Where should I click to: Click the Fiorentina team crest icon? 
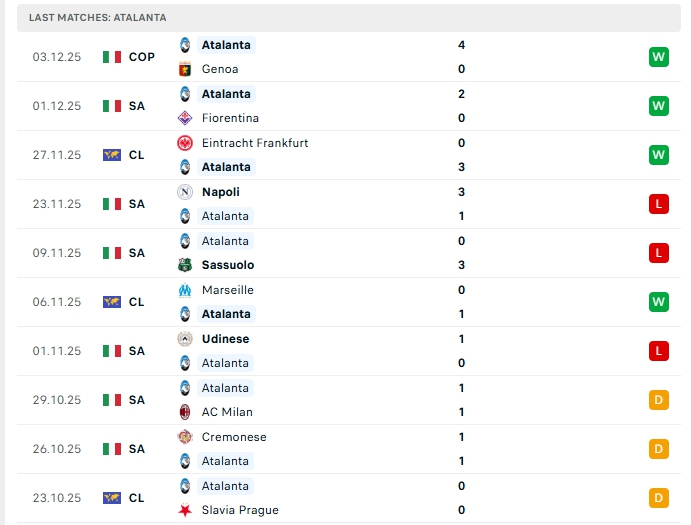(x=185, y=118)
